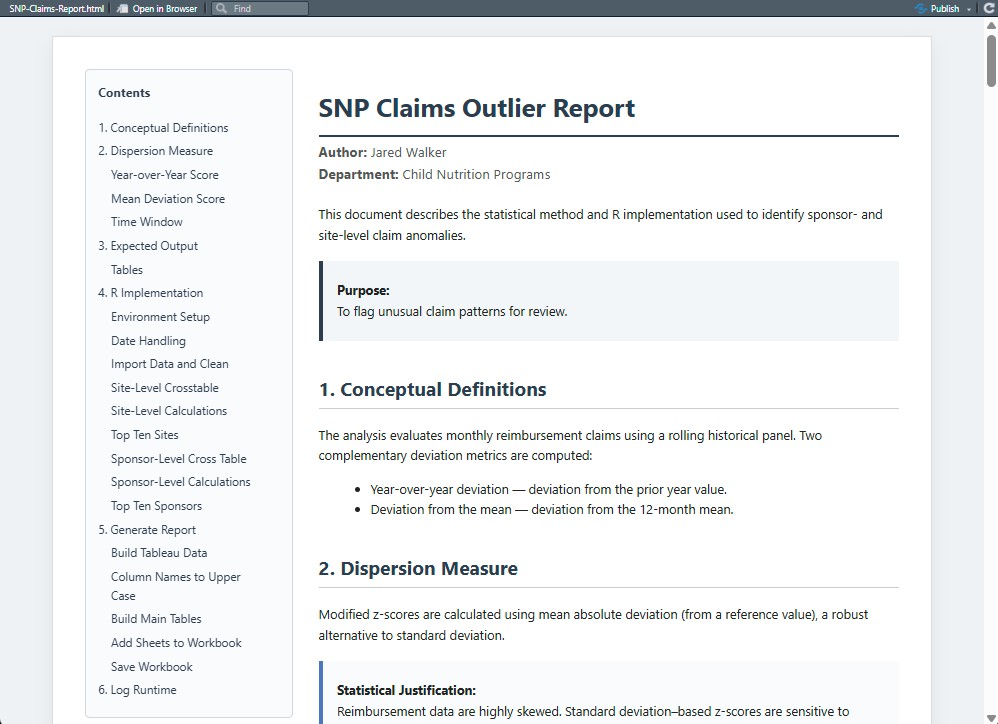Screen dimensions: 998x724
Task: Select the "Top Ten Sites" link
Action: point(143,434)
